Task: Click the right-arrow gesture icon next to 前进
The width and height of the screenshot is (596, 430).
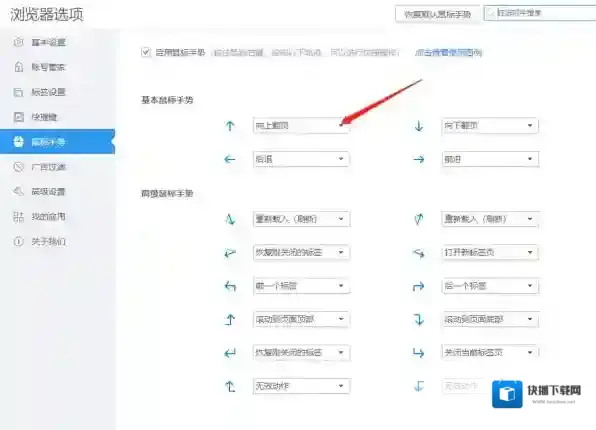Action: click(419, 159)
